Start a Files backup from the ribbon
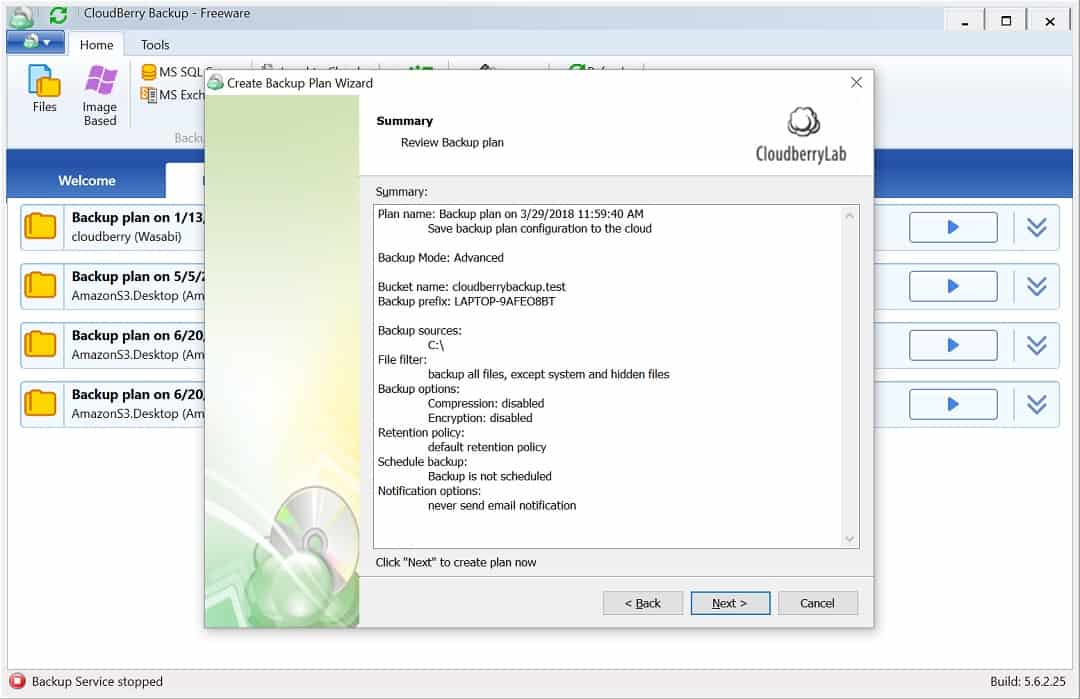The width and height of the screenshot is (1080, 699). coord(44,89)
